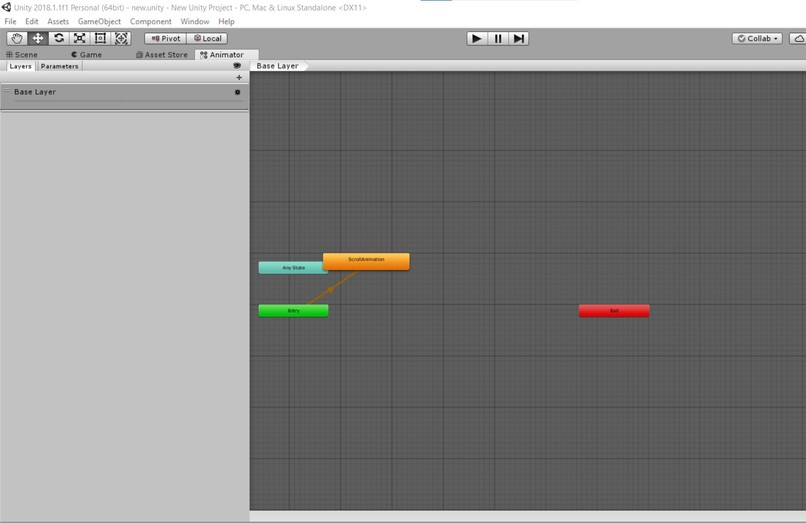Screen dimensions: 806x523
Task: Add a new layer with plus icon
Action: tap(239, 77)
